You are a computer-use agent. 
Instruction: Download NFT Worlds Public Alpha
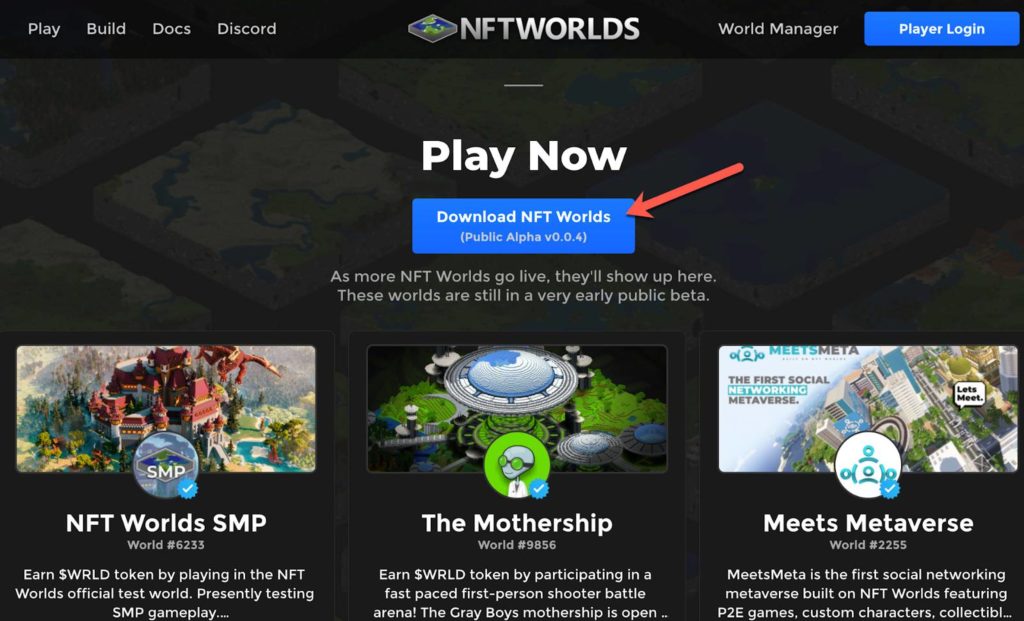[x=523, y=226]
